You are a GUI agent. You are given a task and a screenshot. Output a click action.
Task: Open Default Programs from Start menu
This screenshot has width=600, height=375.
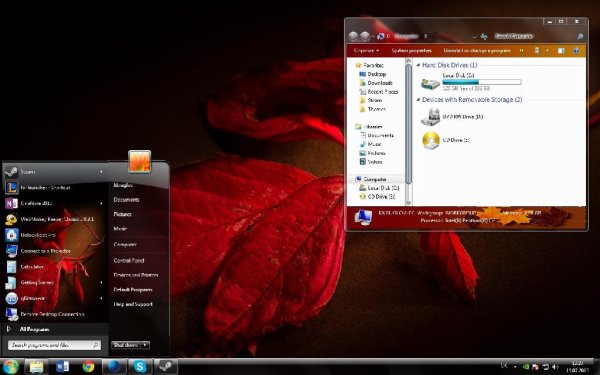(133, 290)
